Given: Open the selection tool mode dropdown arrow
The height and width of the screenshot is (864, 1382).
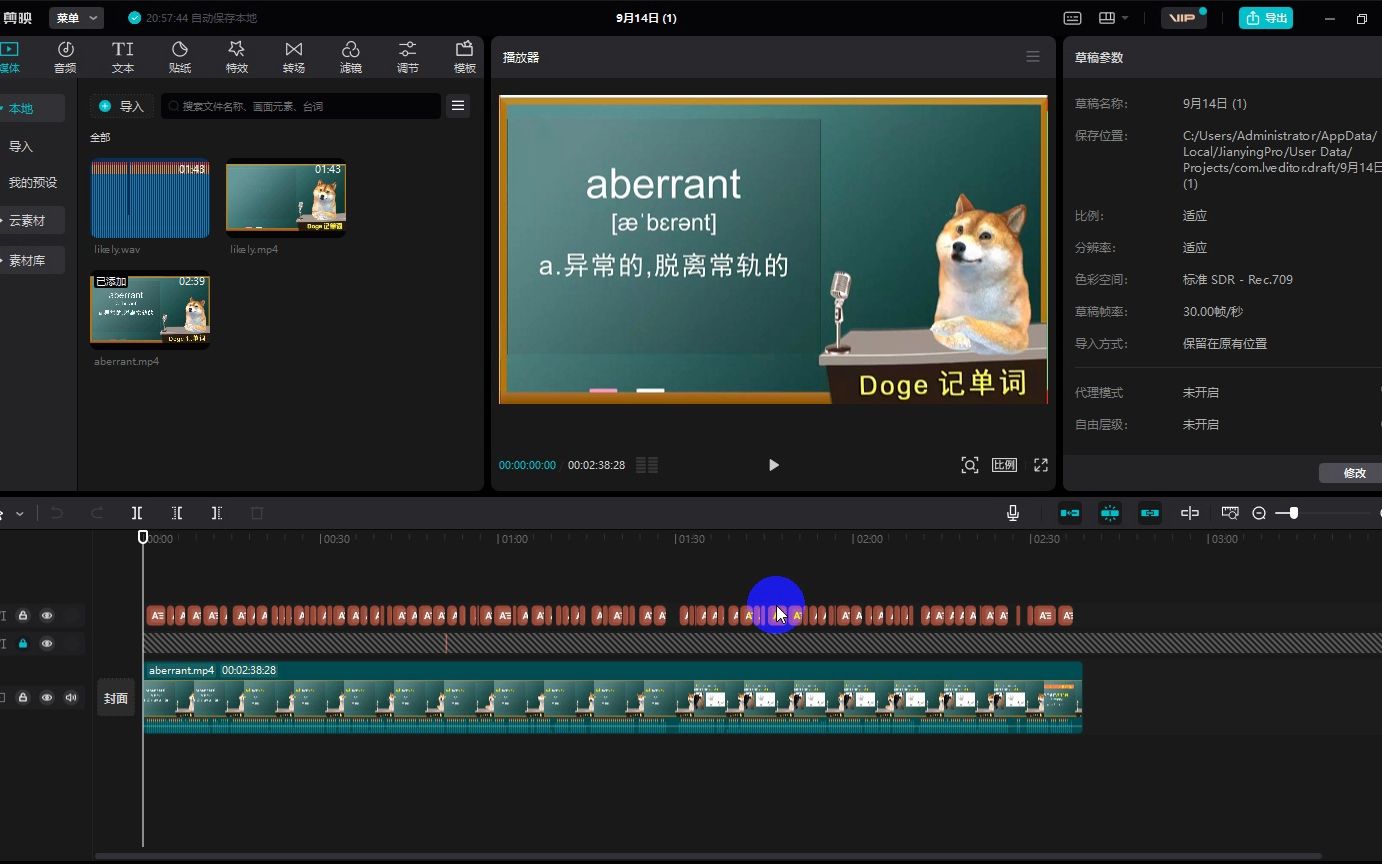Looking at the screenshot, I should coord(19,514).
